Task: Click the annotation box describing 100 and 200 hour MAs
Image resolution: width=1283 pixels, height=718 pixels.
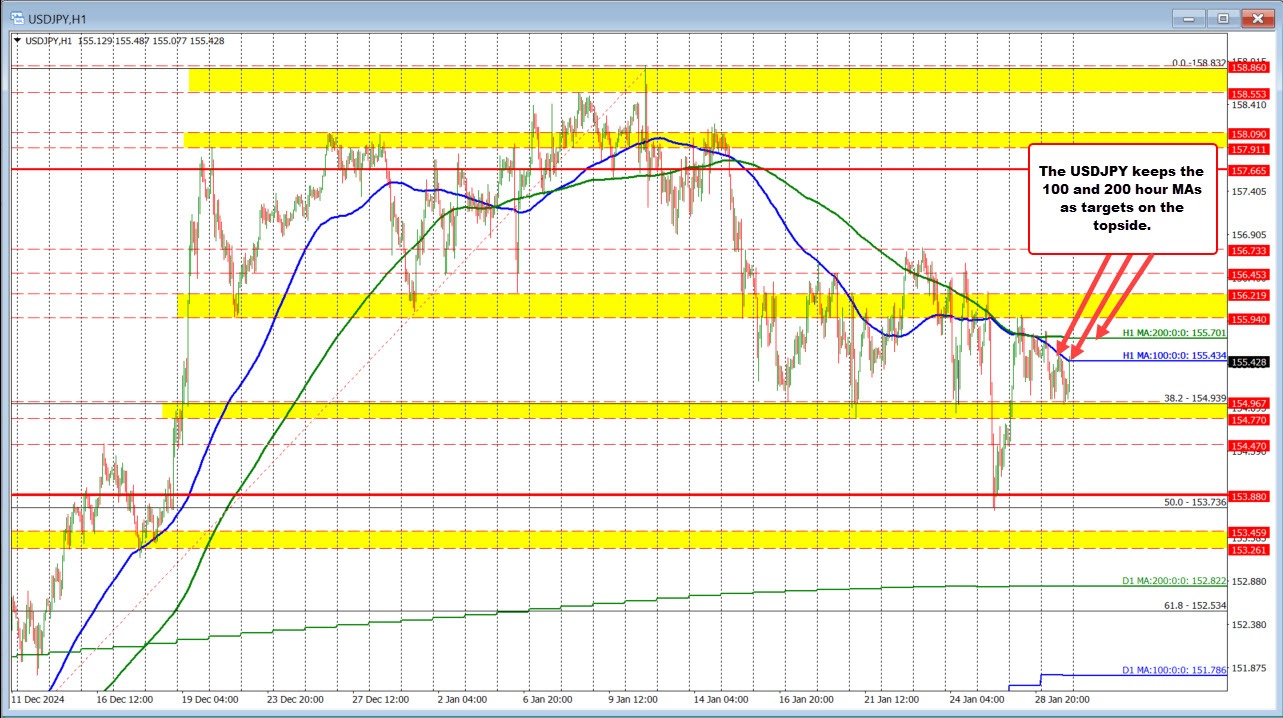Action: pos(1122,198)
